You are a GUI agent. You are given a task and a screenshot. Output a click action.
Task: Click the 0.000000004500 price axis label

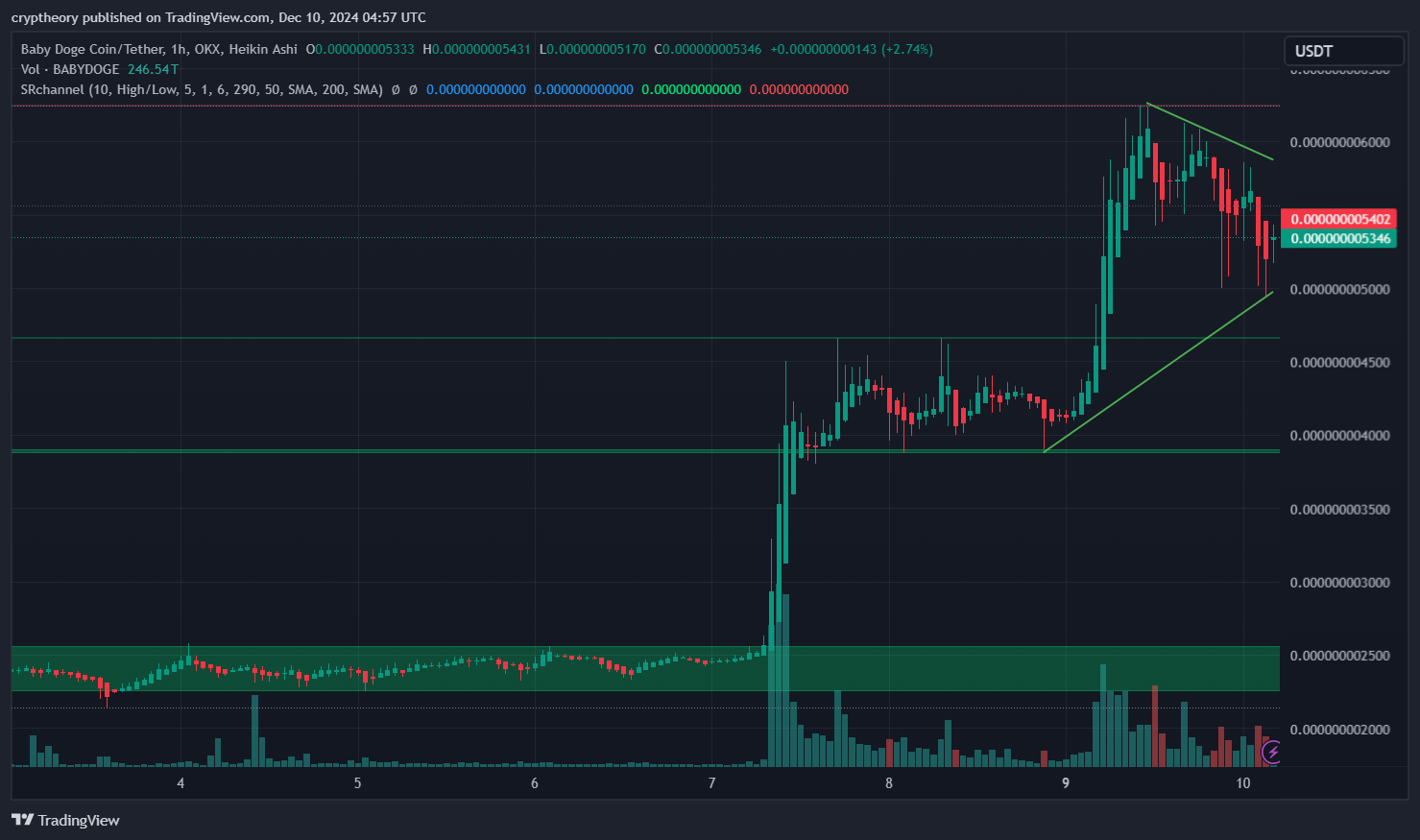point(1339,362)
